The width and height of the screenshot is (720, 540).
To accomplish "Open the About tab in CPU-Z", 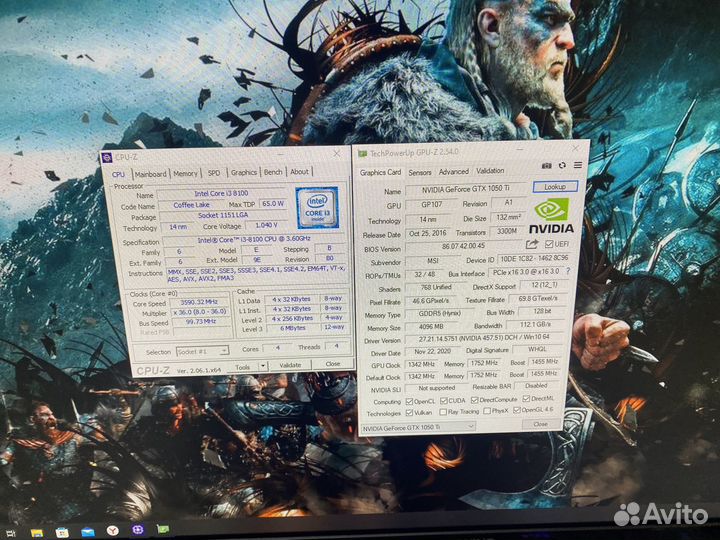I will pos(299,171).
